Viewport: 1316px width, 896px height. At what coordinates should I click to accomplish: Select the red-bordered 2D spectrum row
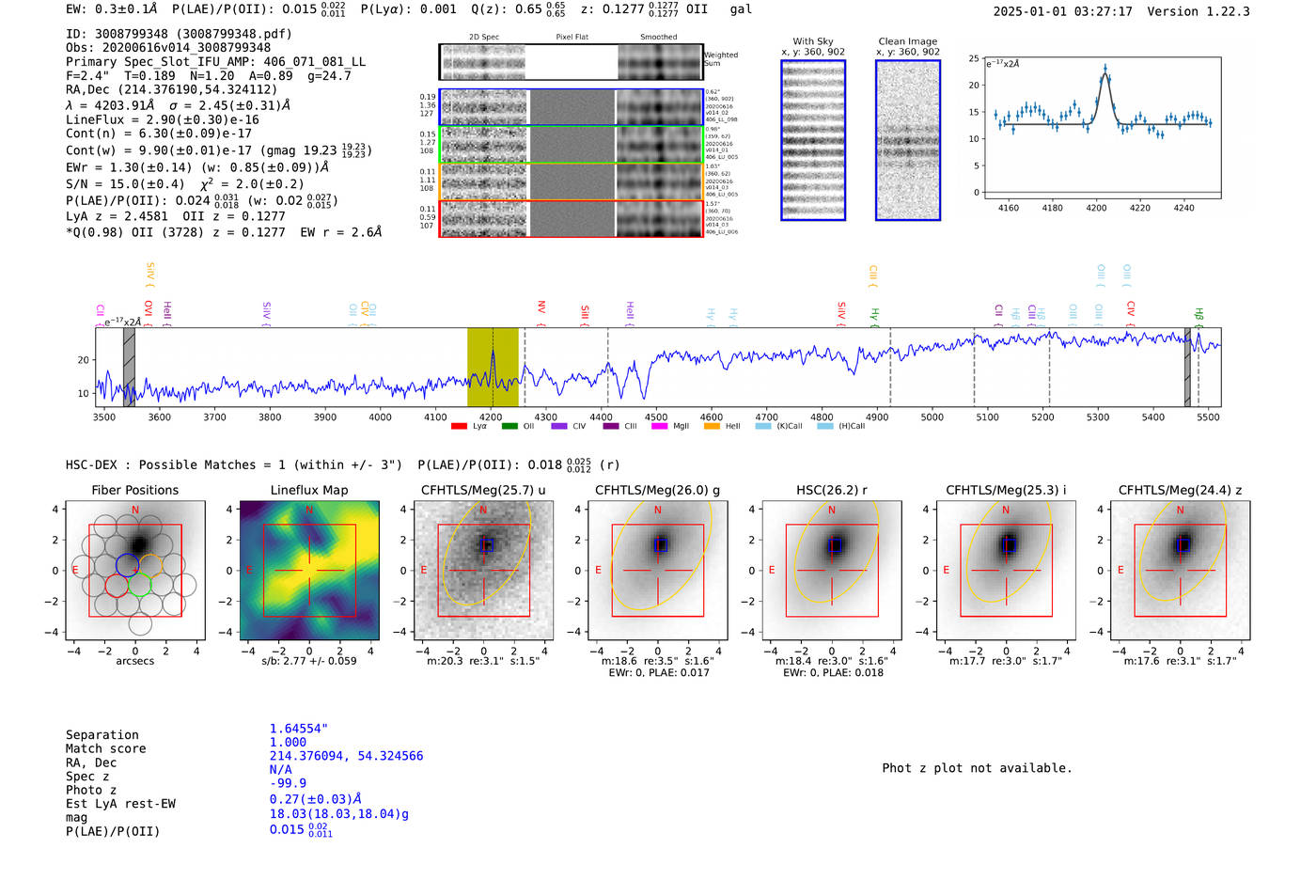click(x=572, y=219)
